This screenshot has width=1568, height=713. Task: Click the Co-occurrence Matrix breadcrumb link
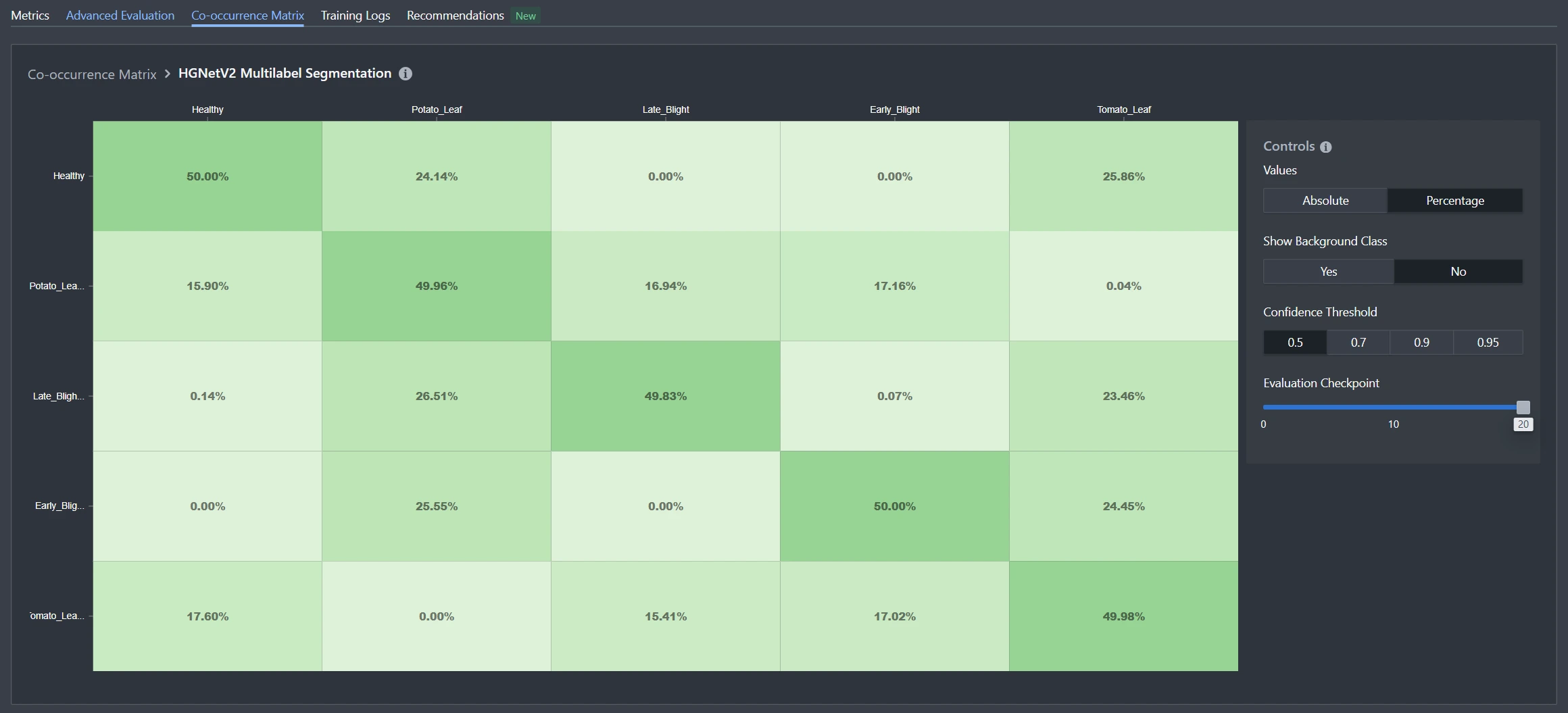[92, 74]
